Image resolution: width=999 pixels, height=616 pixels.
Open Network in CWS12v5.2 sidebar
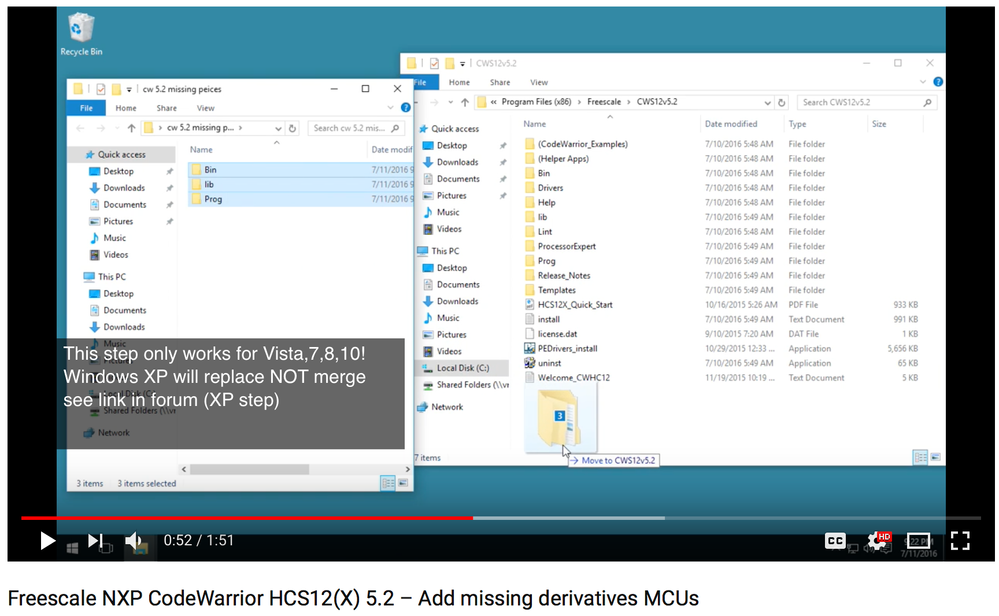[x=447, y=407]
